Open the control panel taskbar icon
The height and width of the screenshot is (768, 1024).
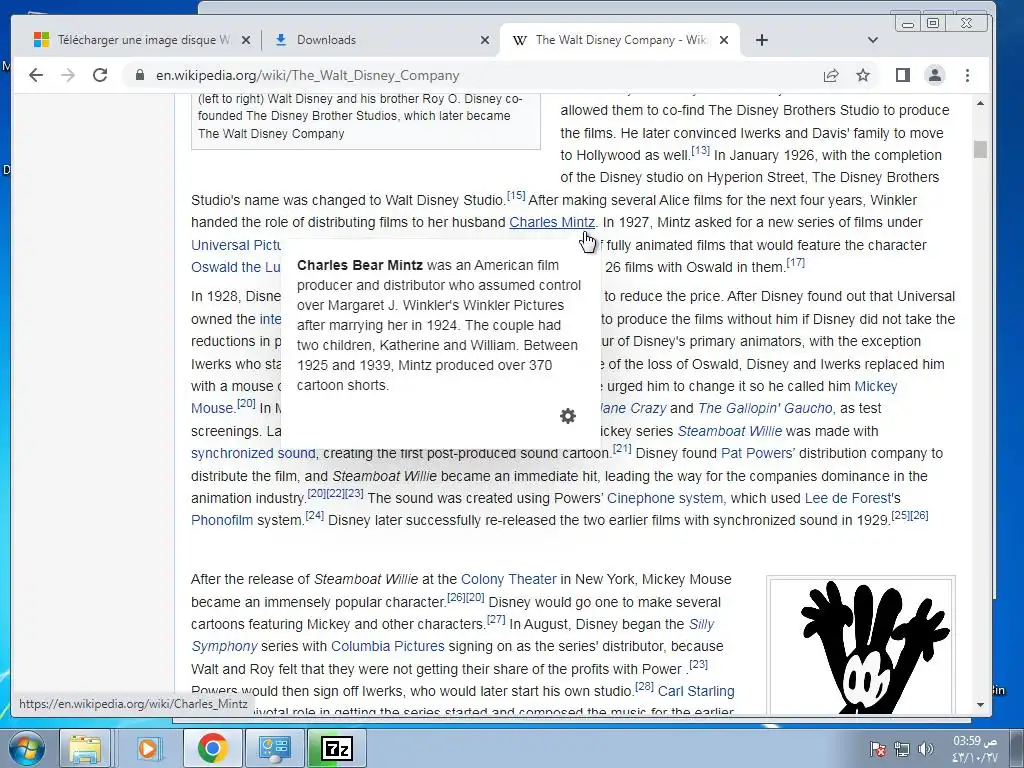pos(274,748)
